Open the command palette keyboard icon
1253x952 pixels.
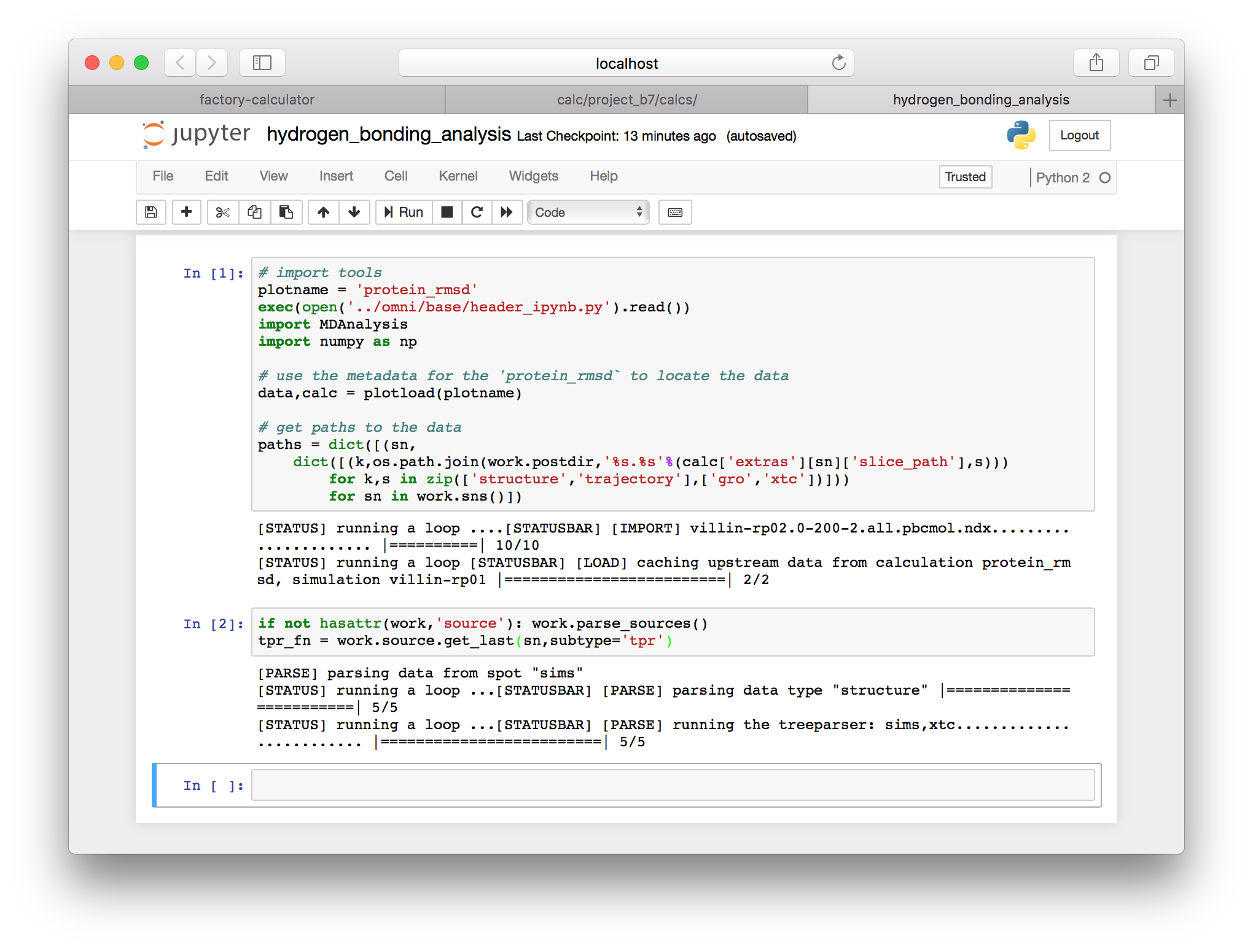pyautogui.click(x=675, y=212)
